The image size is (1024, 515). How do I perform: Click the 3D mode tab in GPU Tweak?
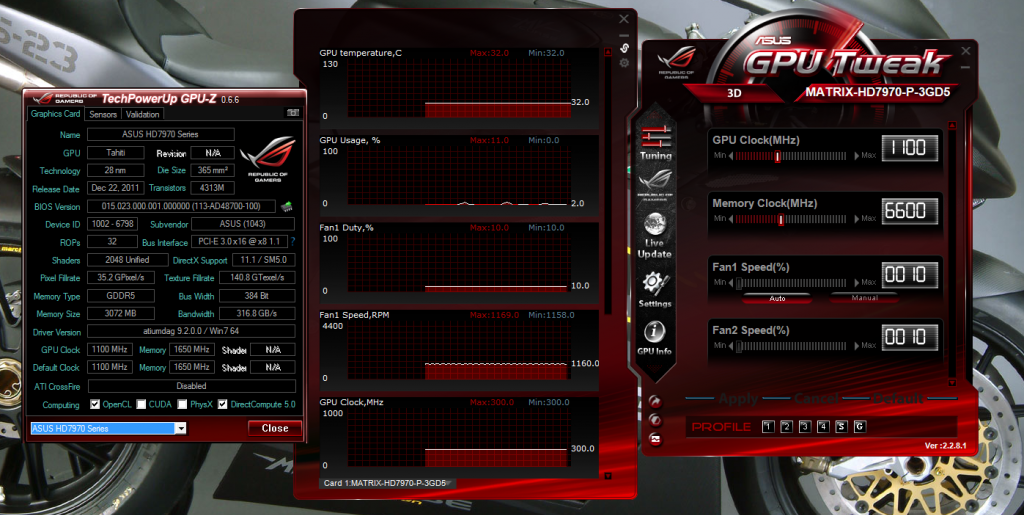734,93
